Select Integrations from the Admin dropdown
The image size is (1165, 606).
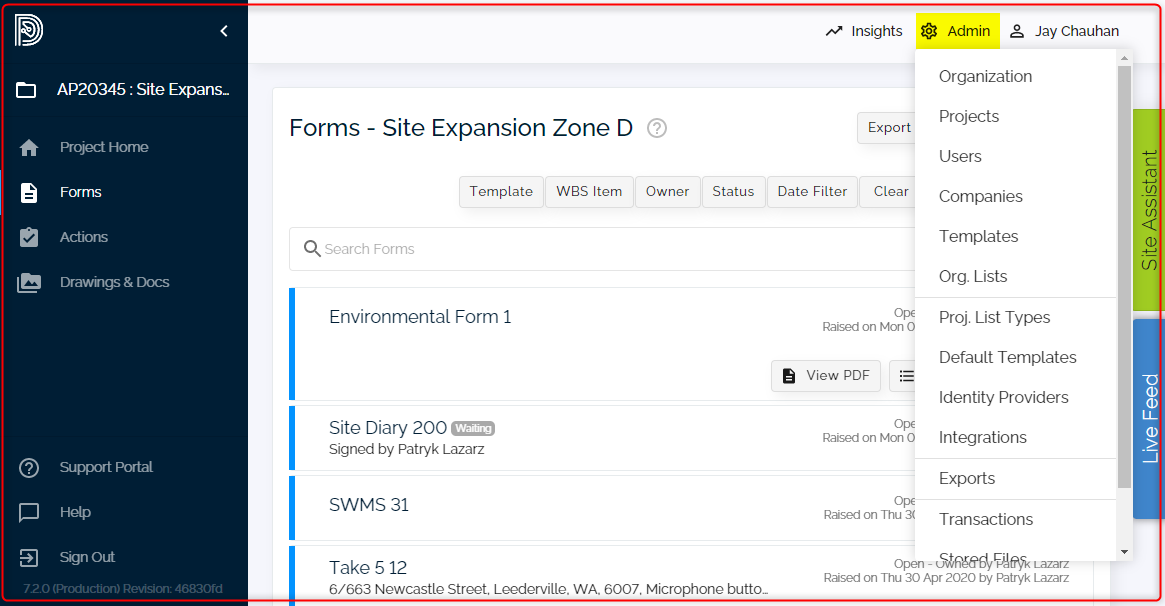[x=982, y=438]
